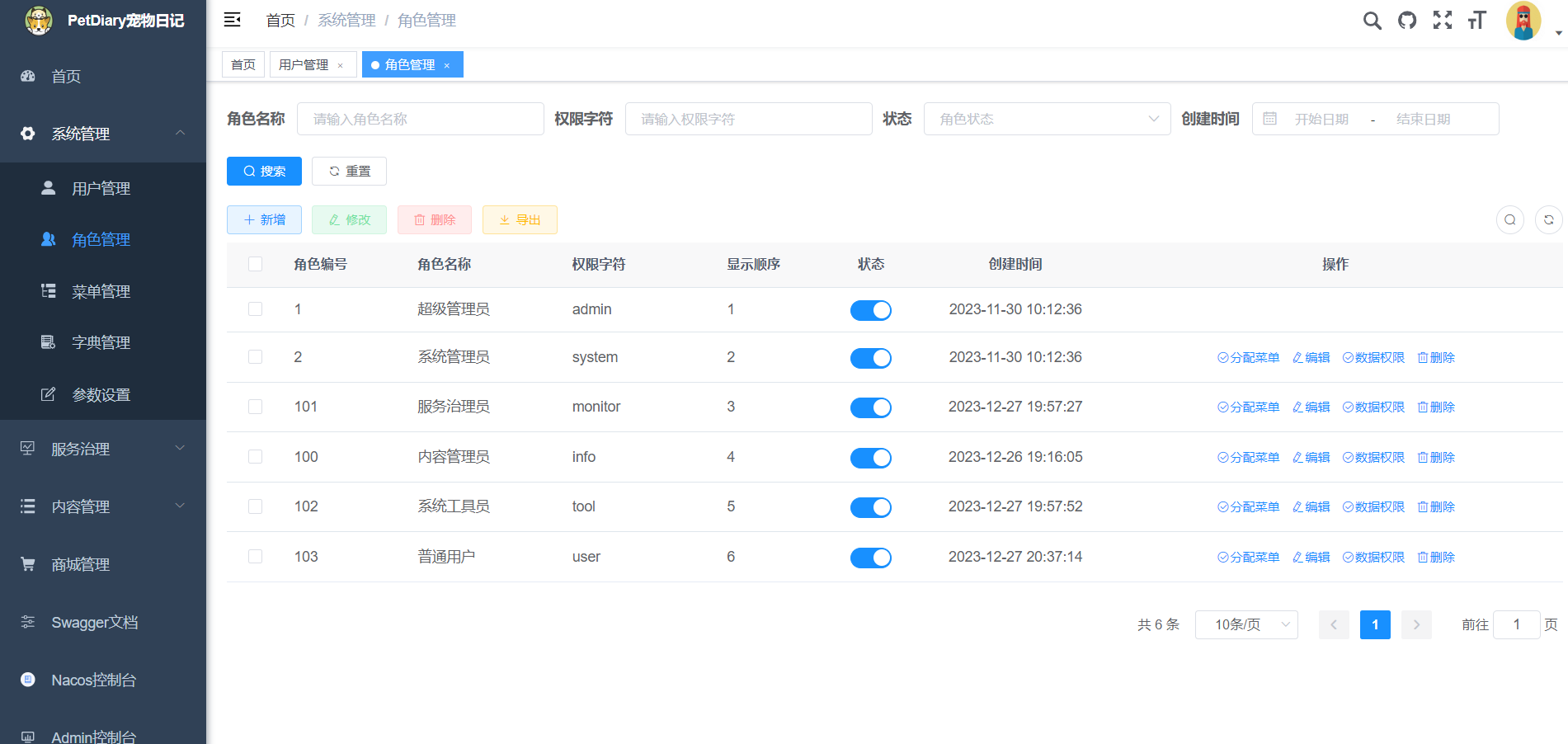Check the checkbox for 系统工具员 row

pyautogui.click(x=256, y=506)
